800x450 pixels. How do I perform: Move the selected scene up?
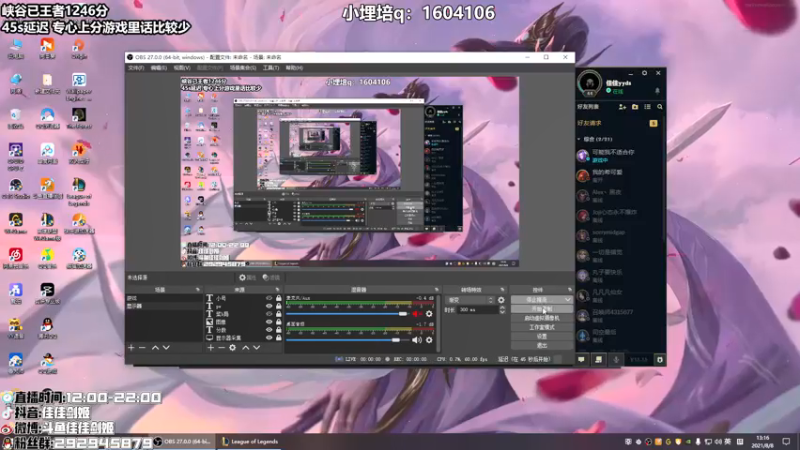tap(155, 347)
